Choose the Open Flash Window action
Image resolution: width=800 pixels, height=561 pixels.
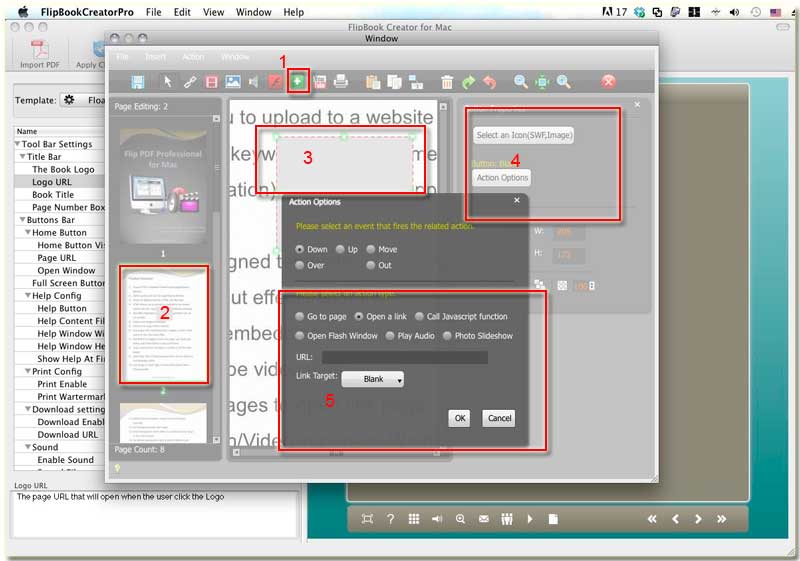click(299, 336)
